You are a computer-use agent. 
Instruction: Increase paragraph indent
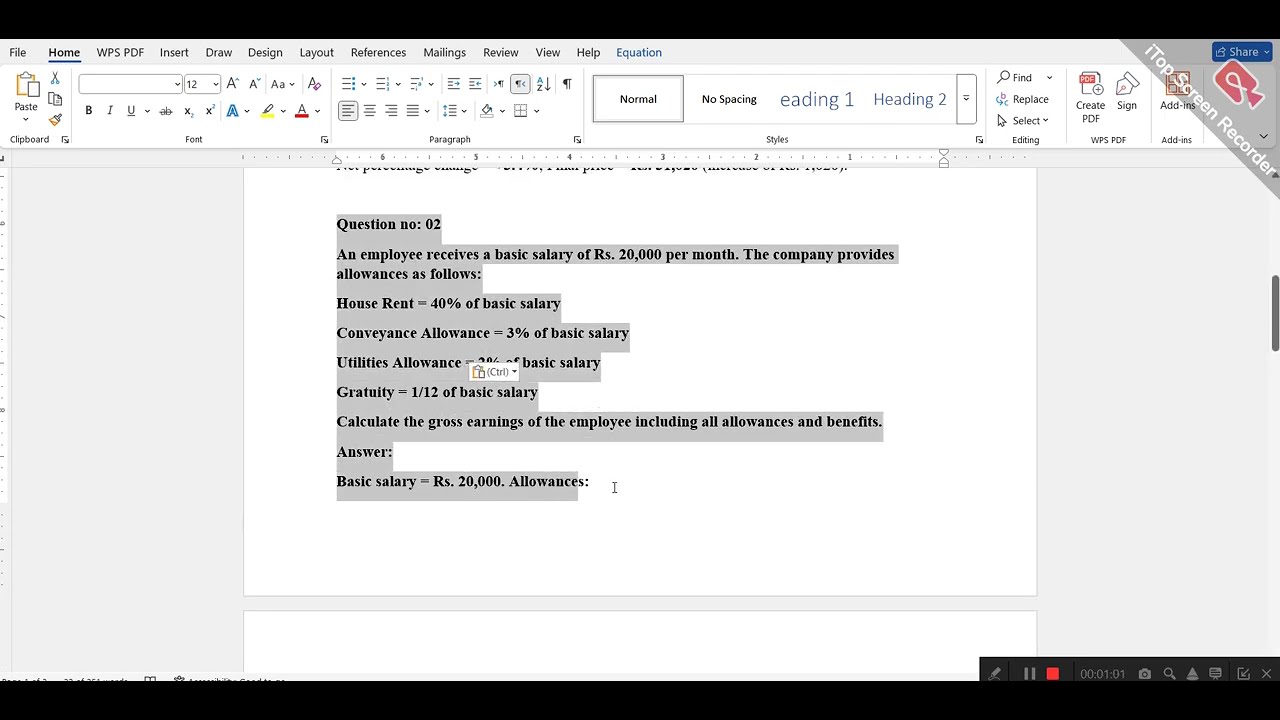coord(475,84)
